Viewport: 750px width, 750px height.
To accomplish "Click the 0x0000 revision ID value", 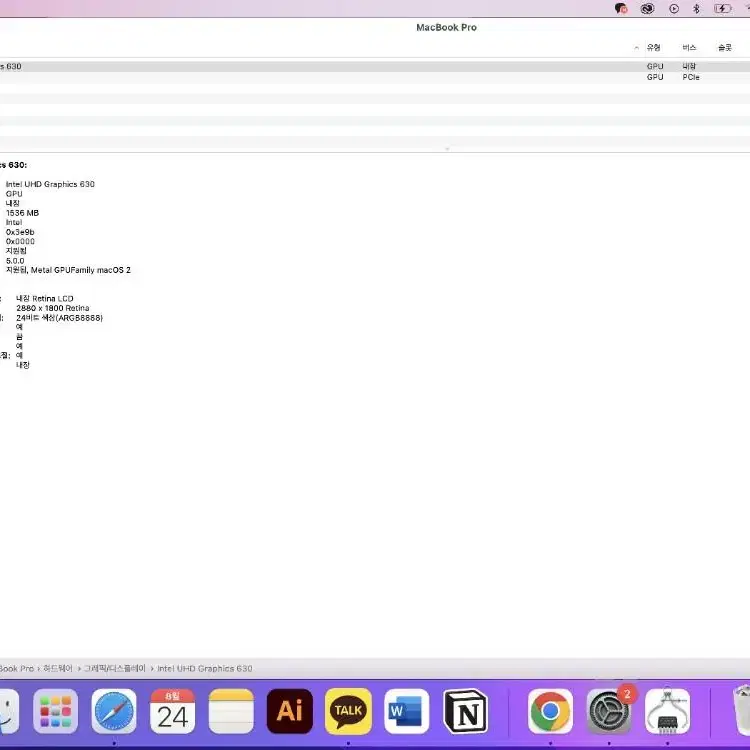I will 20,242.
